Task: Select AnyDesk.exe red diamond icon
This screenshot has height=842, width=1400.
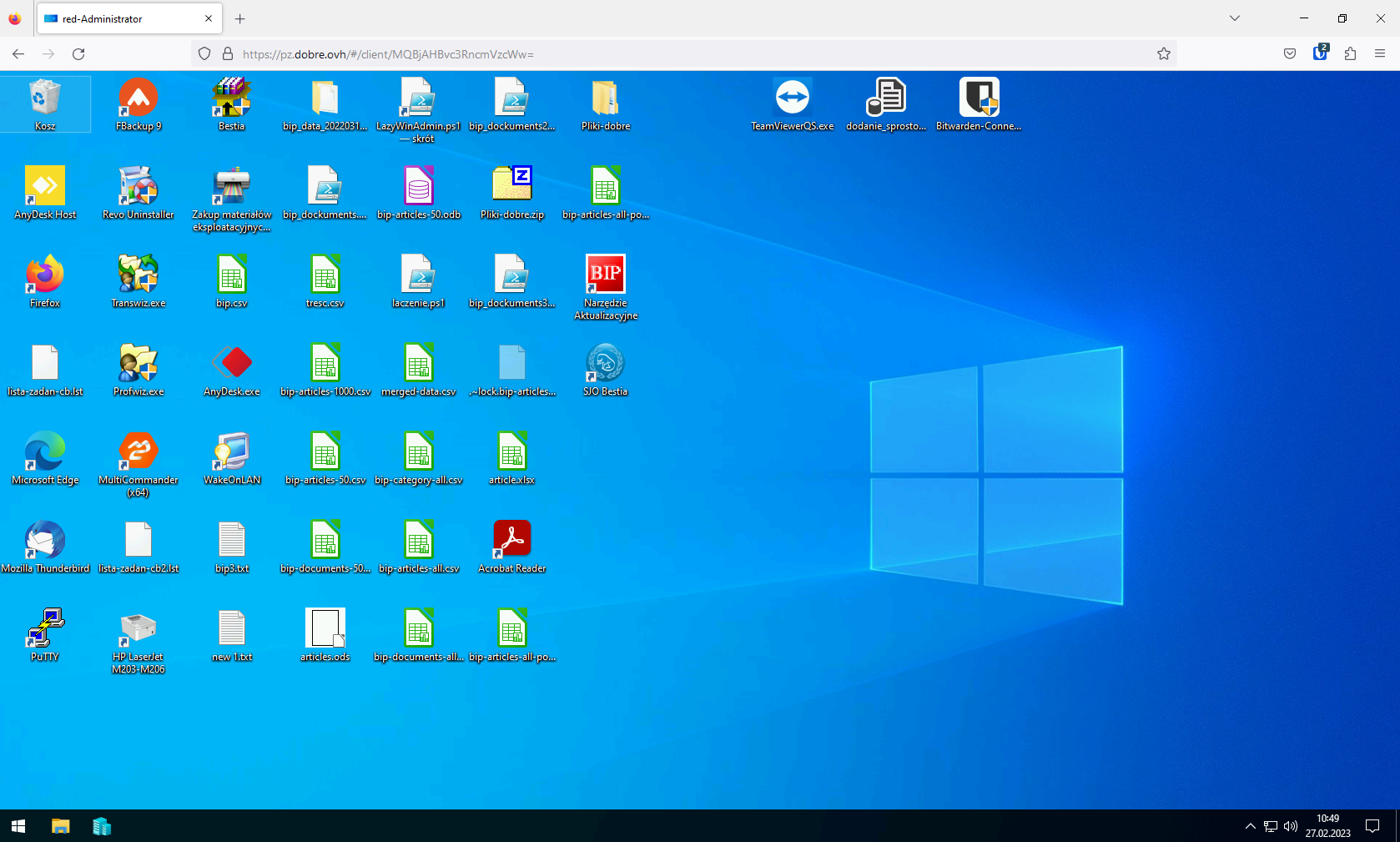Action: pos(232,370)
